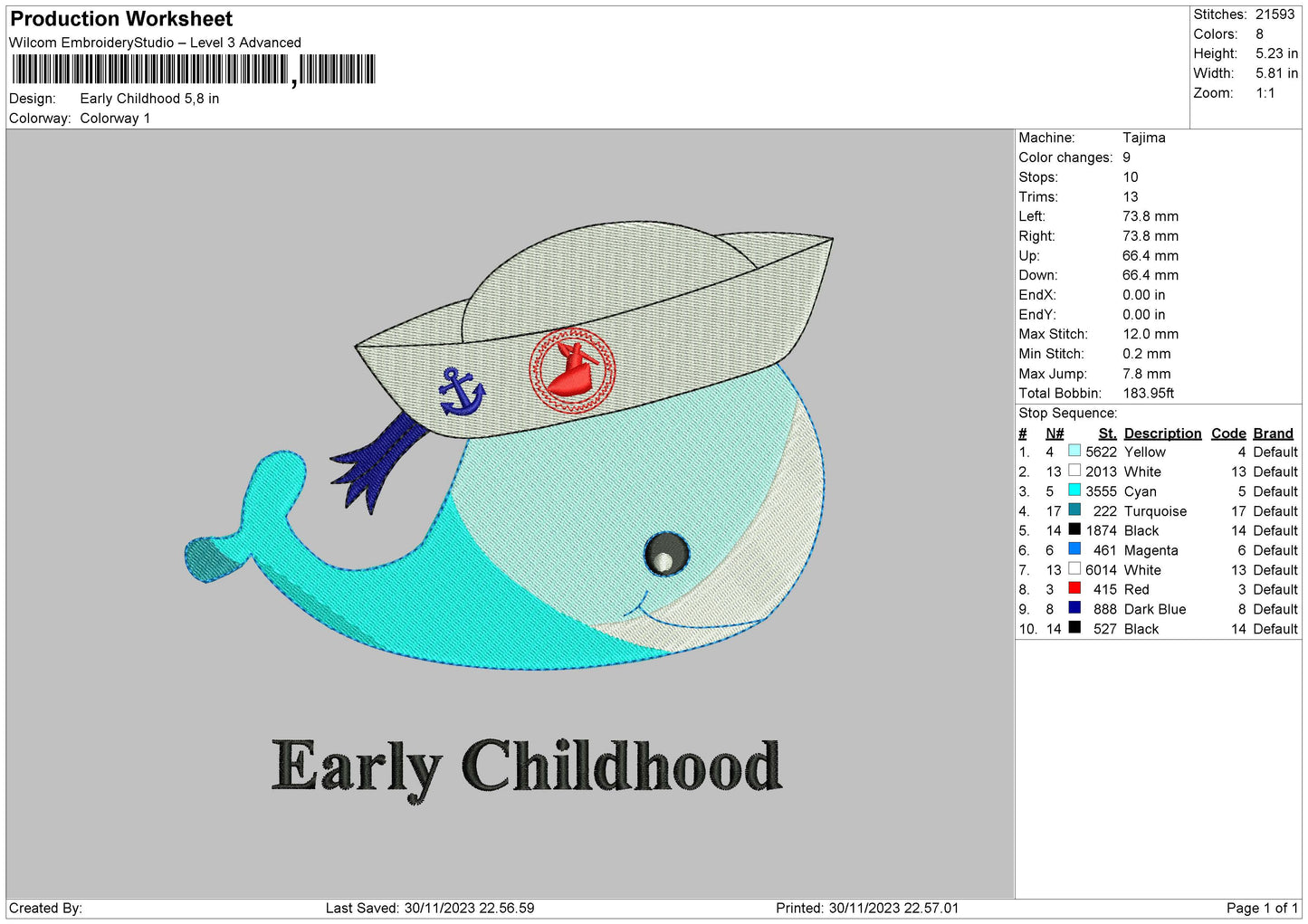Click the black swatch in row 10
Image resolution: width=1308 pixels, height=924 pixels.
click(x=1074, y=628)
